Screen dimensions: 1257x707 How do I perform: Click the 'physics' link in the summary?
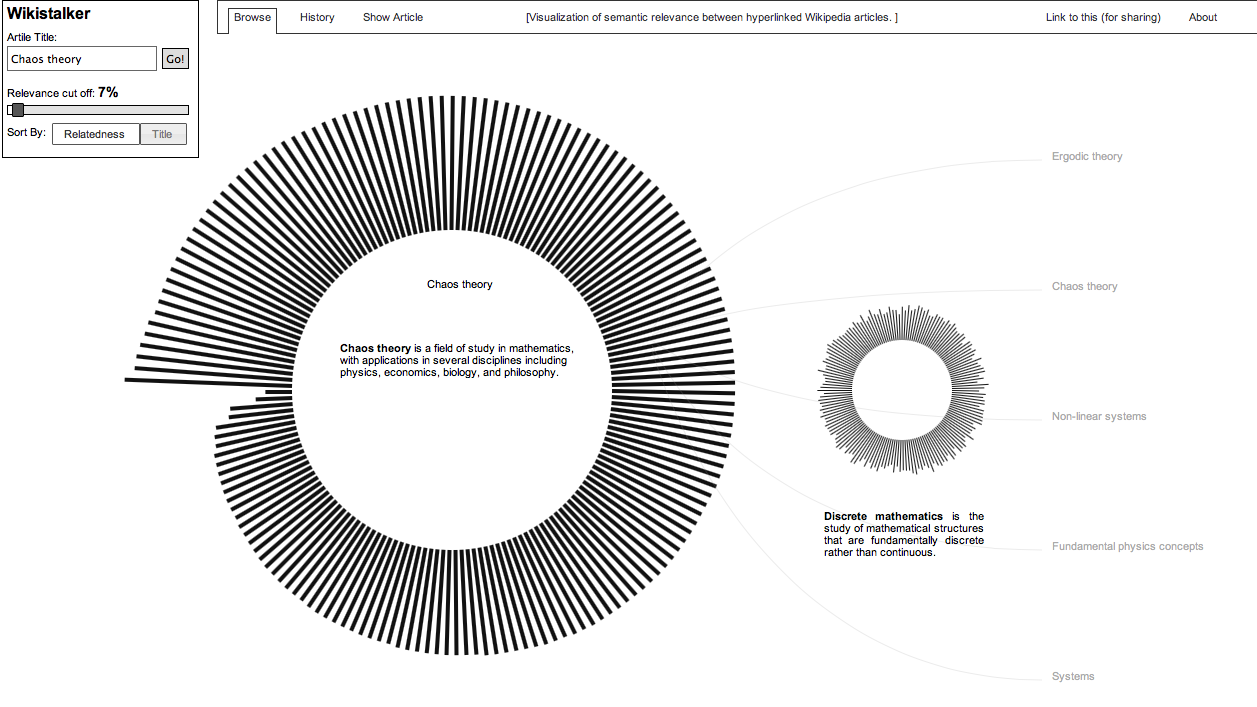pyautogui.click(x=359, y=373)
